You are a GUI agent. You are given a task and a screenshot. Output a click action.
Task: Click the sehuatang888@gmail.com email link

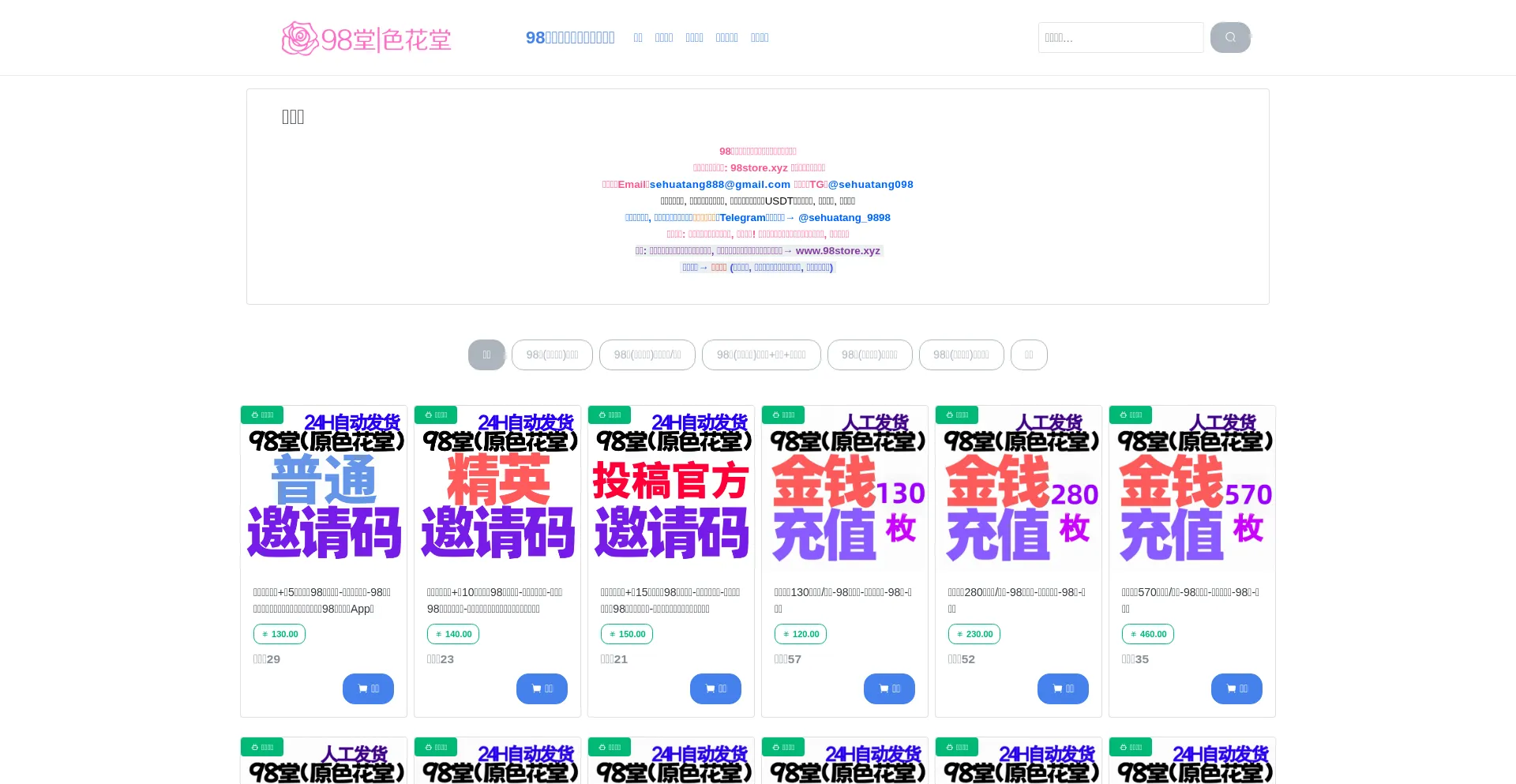[x=719, y=184]
